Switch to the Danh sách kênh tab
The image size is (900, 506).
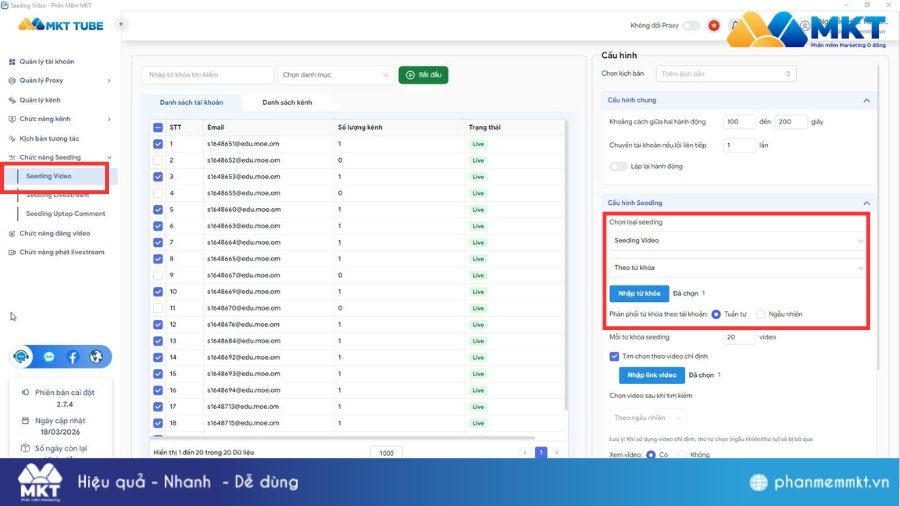286,102
